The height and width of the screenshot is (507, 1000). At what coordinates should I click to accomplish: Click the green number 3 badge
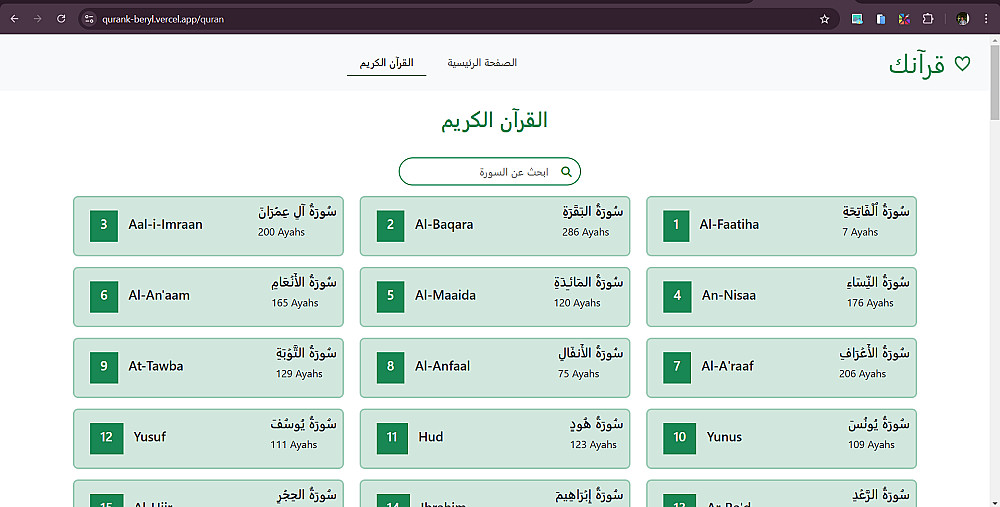click(104, 226)
